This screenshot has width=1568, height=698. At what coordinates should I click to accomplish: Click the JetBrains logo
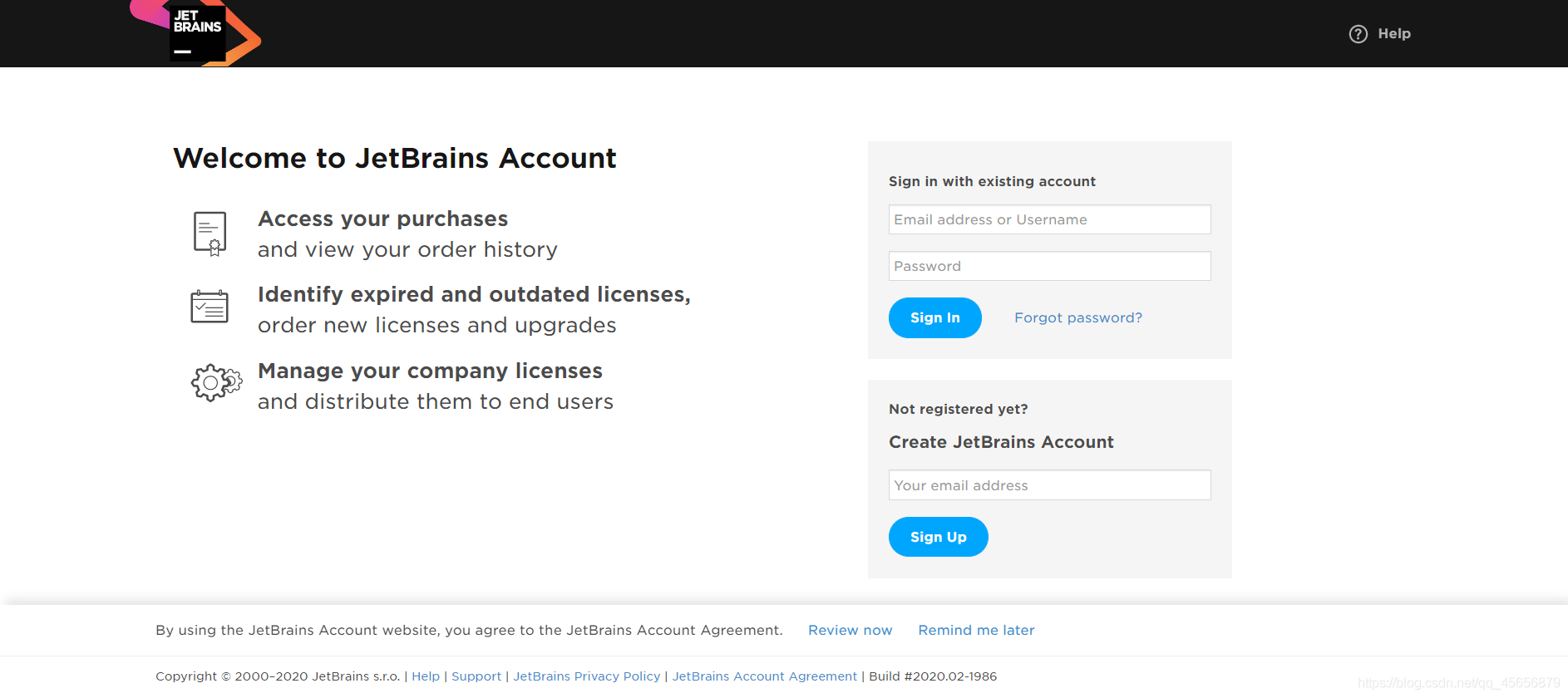click(x=198, y=33)
